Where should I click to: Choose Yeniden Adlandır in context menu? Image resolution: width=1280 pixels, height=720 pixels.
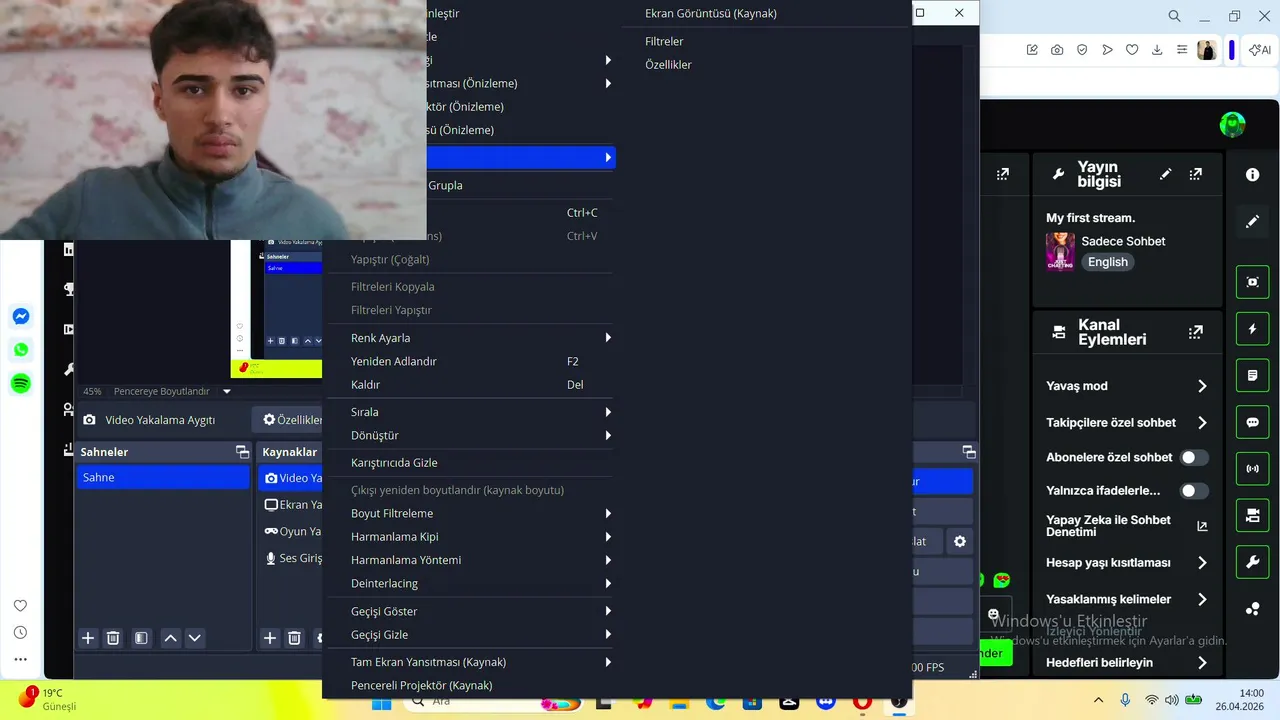click(470, 361)
